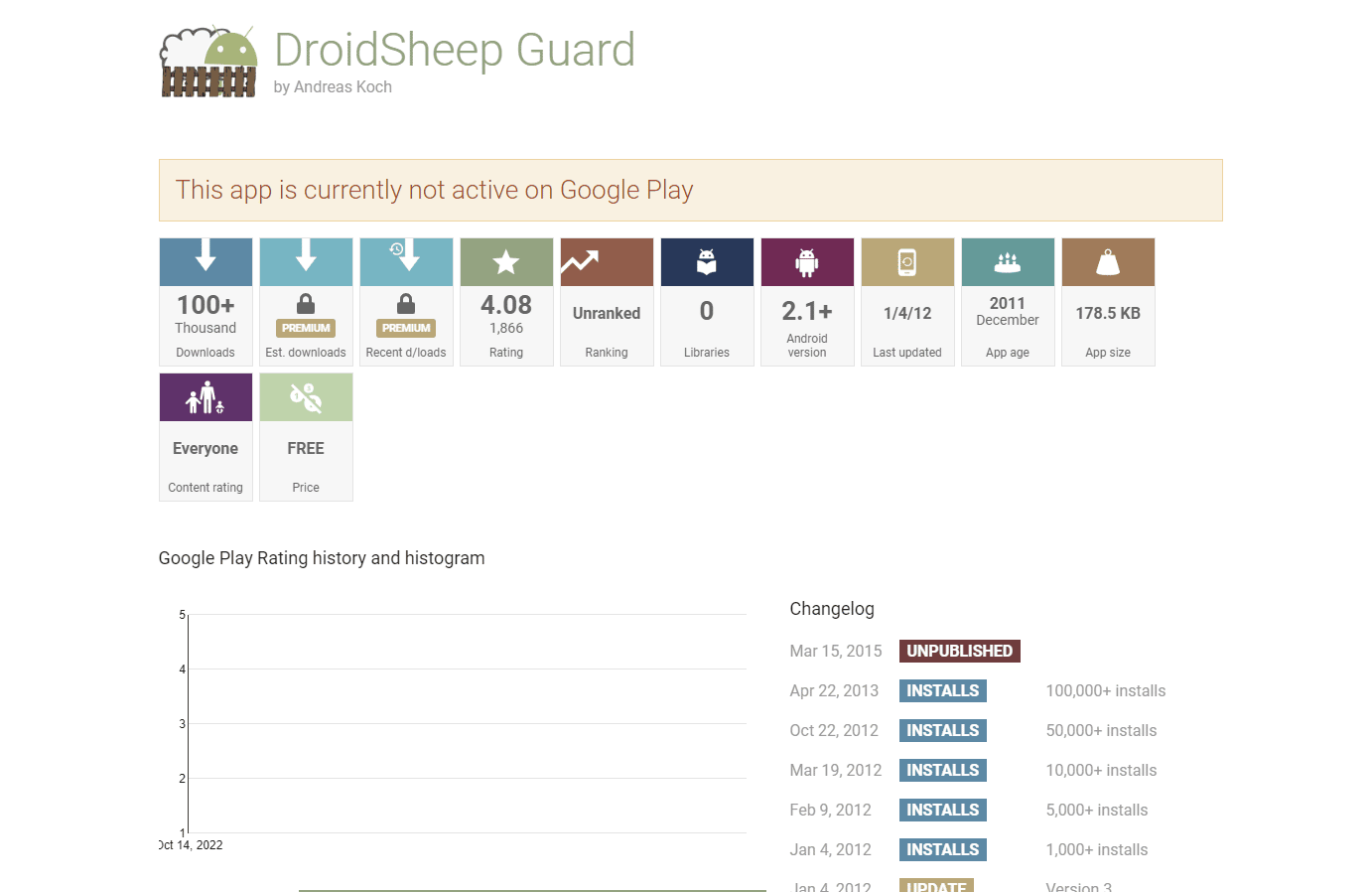Viewport: 1372px width, 892px height.
Task: Click INSTALLS badge for Mar 19, 2012
Action: pyautogui.click(x=943, y=770)
